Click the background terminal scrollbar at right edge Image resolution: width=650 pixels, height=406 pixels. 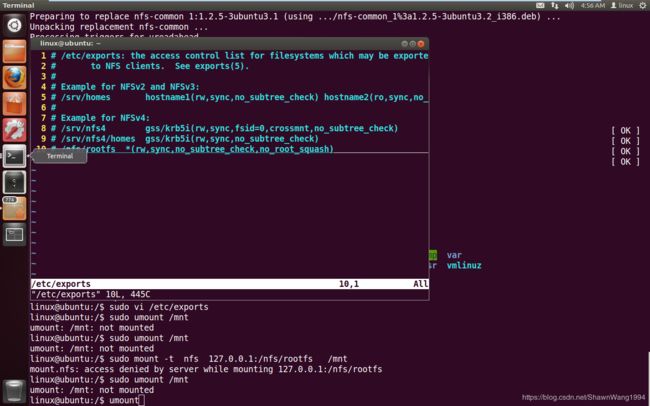click(648, 377)
